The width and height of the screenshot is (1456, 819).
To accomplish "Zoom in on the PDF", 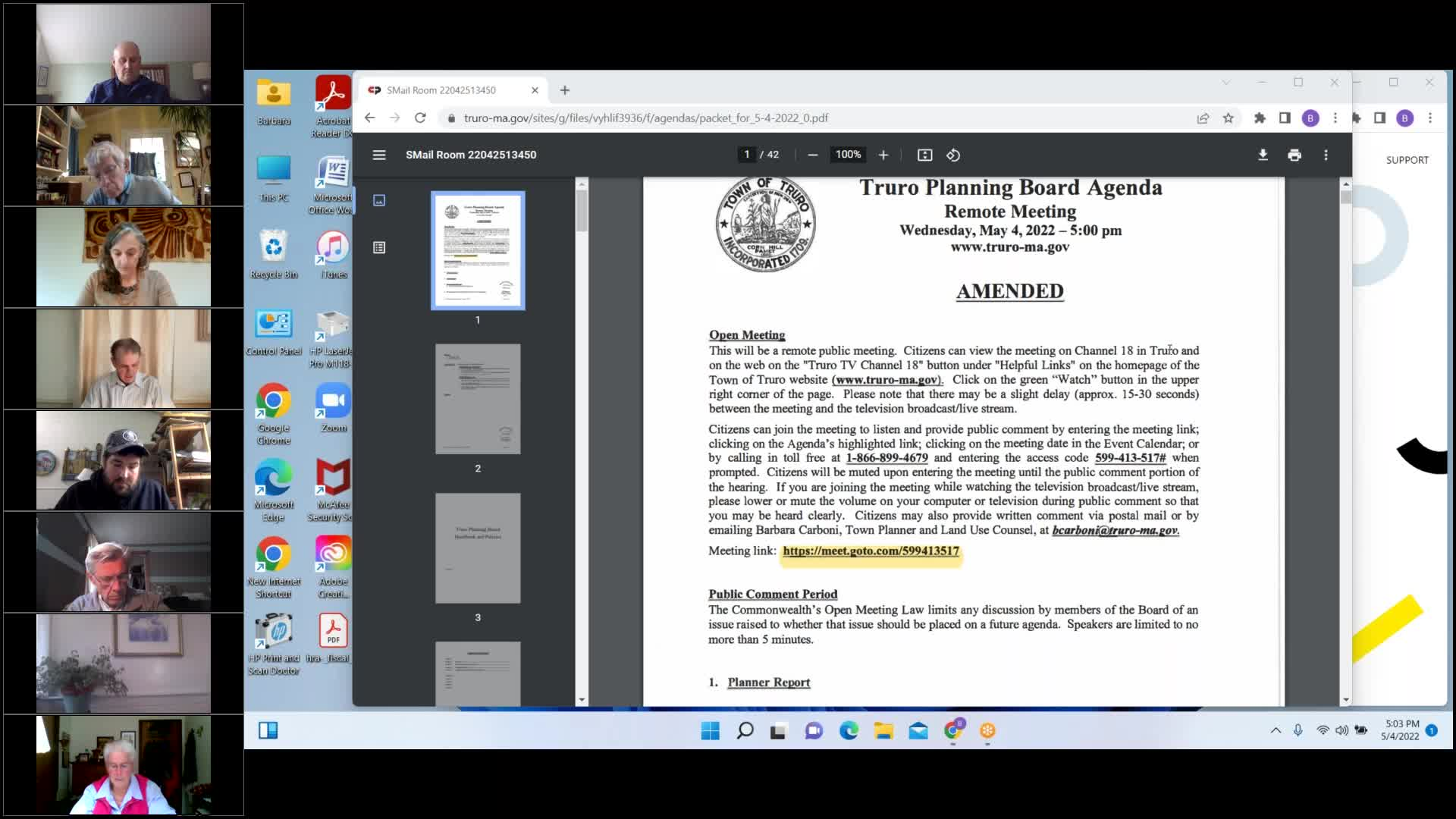I will coord(883,155).
